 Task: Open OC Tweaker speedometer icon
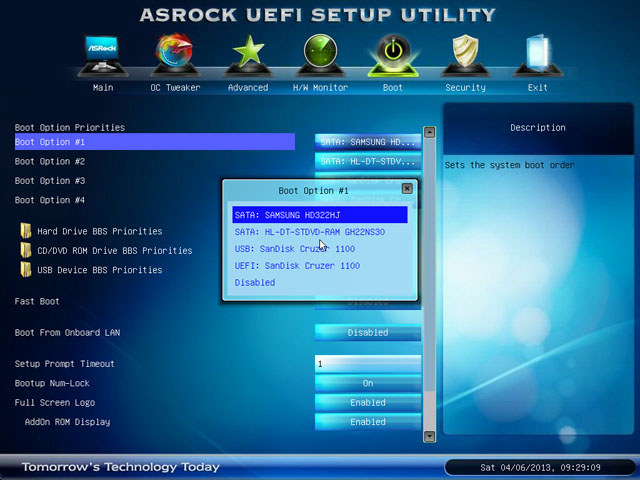point(175,55)
